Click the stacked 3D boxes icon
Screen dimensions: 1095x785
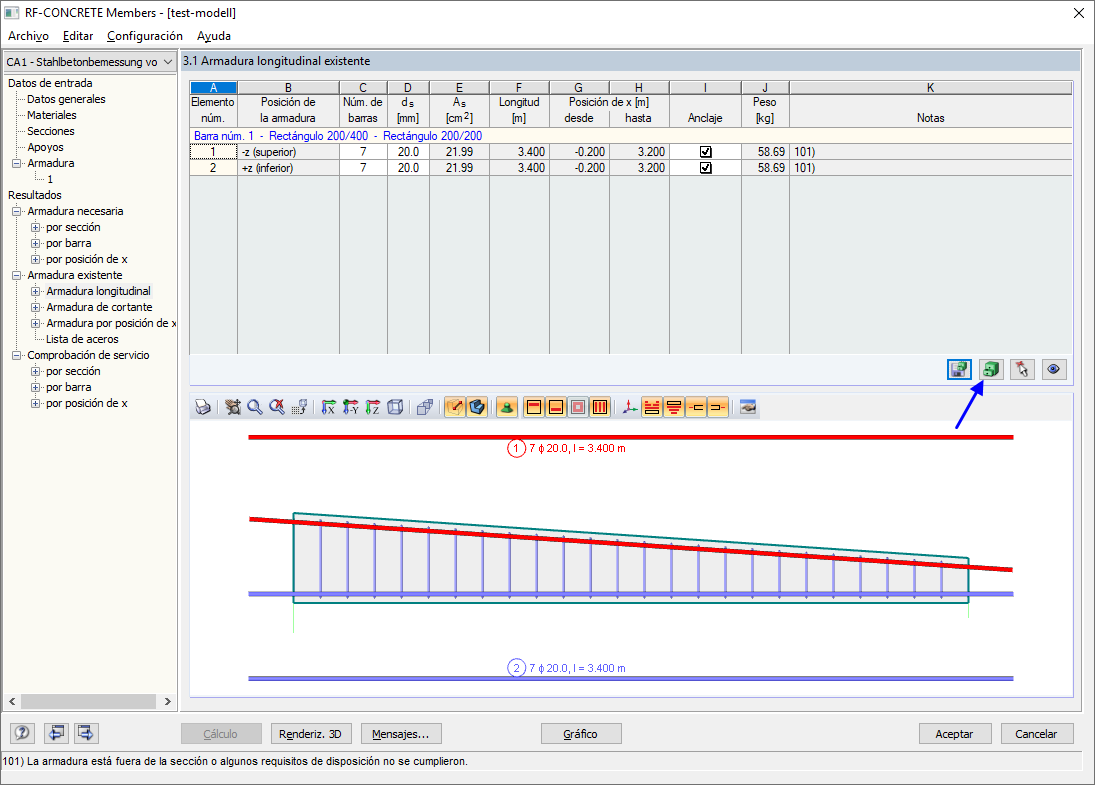(425, 407)
